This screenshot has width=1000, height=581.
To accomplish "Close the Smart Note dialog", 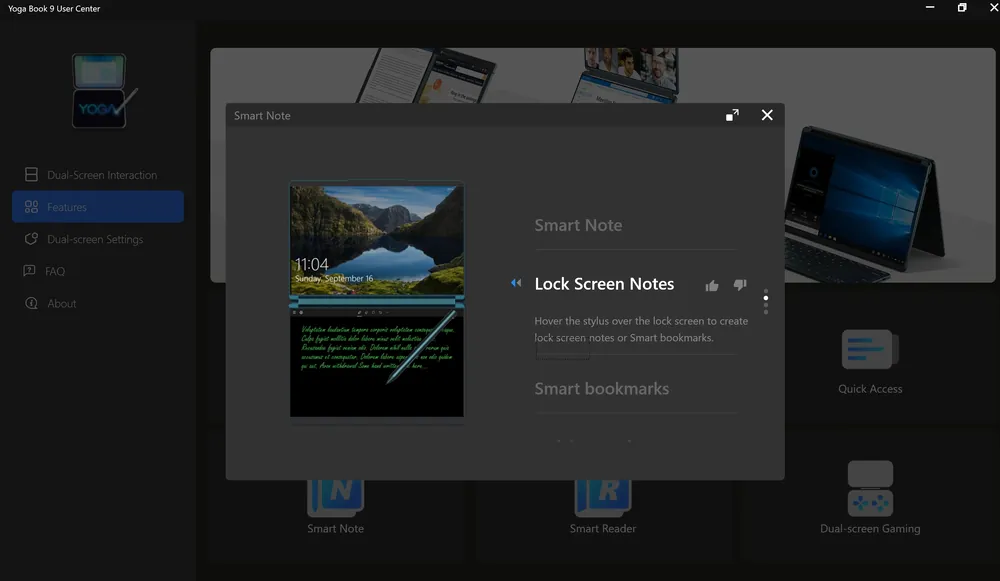I will 767,115.
